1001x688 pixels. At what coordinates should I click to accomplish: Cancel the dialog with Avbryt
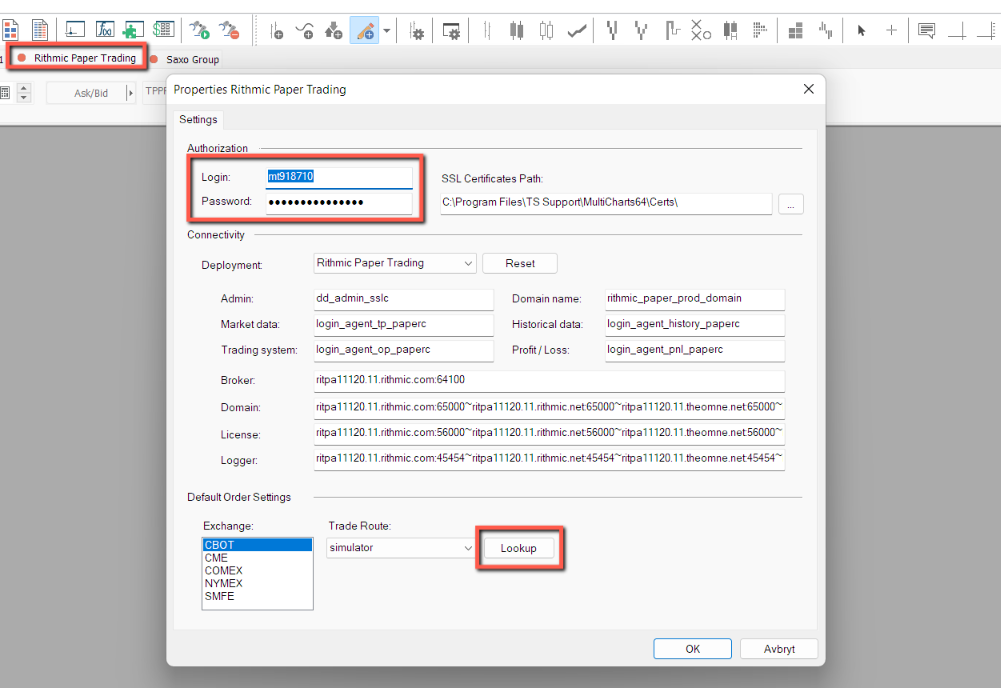779,649
